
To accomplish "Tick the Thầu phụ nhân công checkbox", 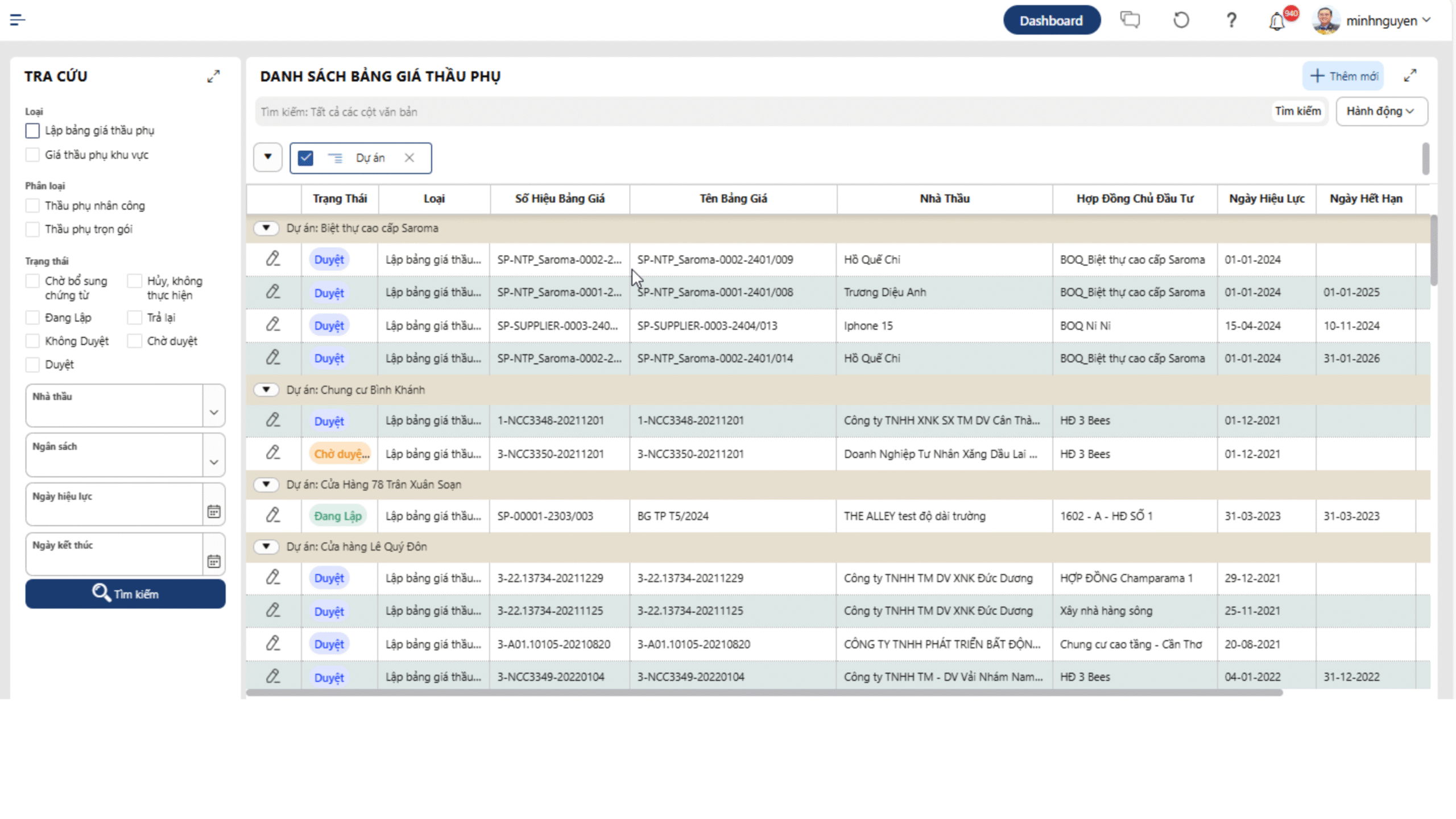I will (32, 206).
